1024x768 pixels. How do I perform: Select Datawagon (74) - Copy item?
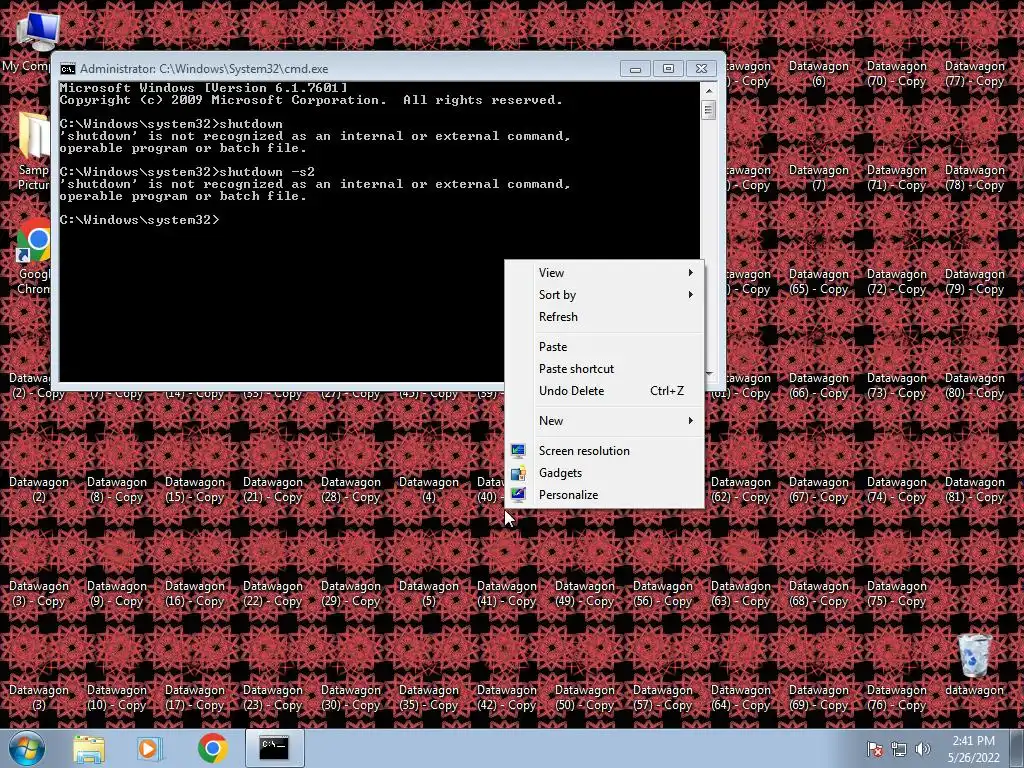tap(897, 489)
